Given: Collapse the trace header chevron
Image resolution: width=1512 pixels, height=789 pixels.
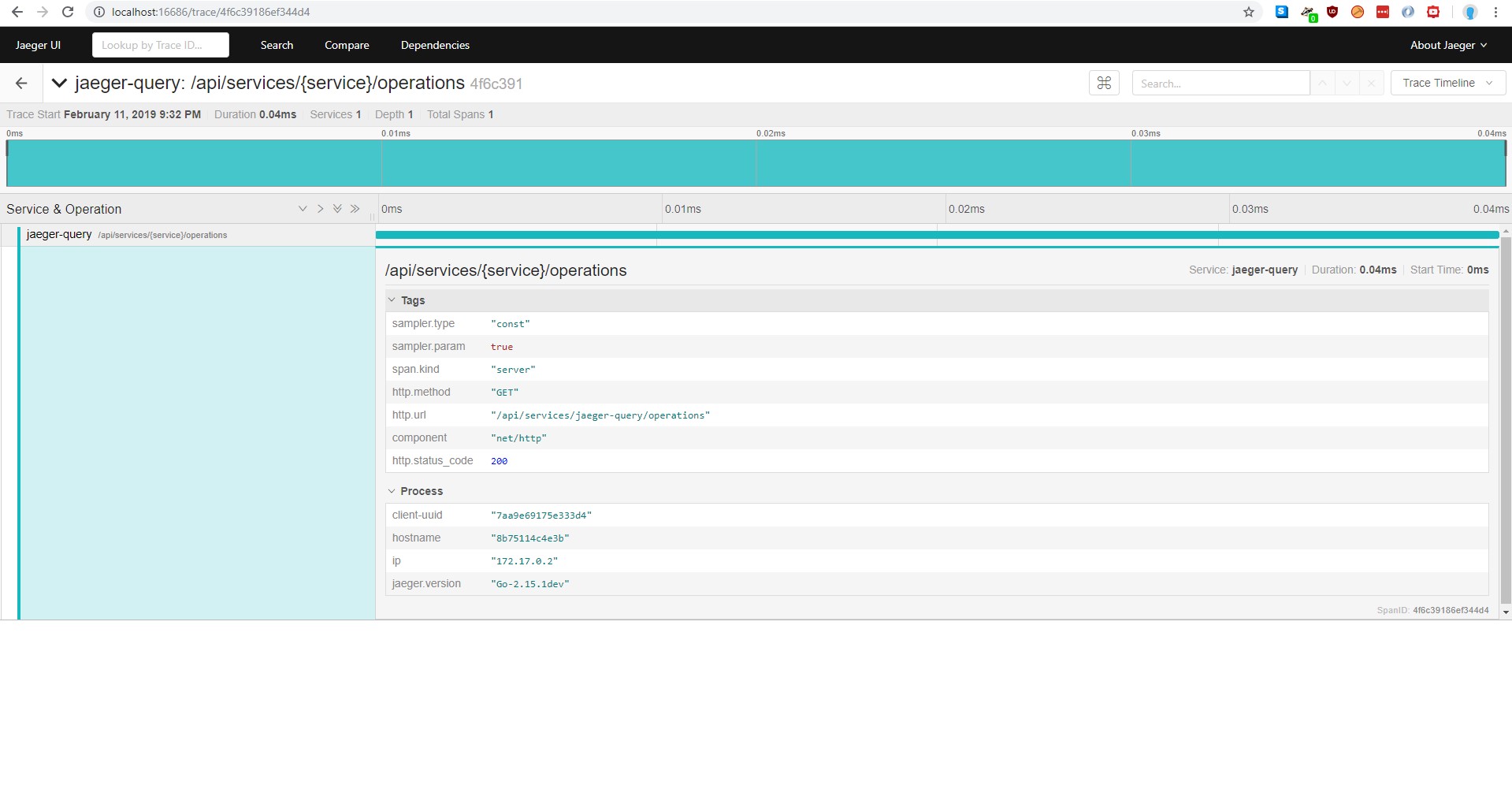Looking at the screenshot, I should point(59,83).
